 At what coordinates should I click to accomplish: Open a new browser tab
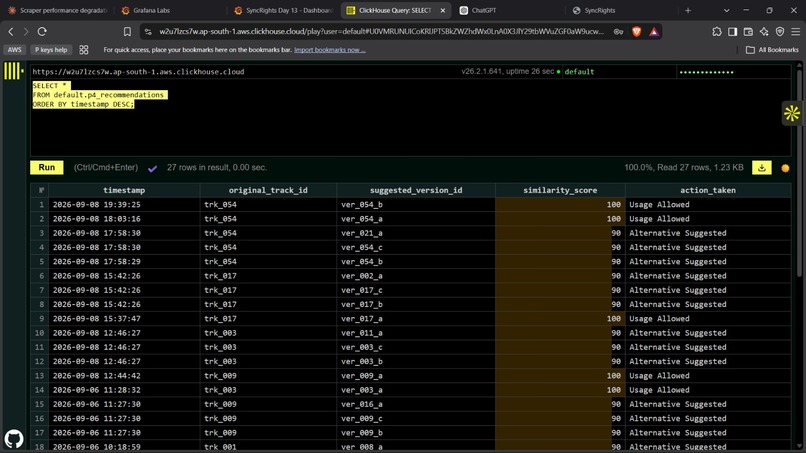tap(688, 10)
